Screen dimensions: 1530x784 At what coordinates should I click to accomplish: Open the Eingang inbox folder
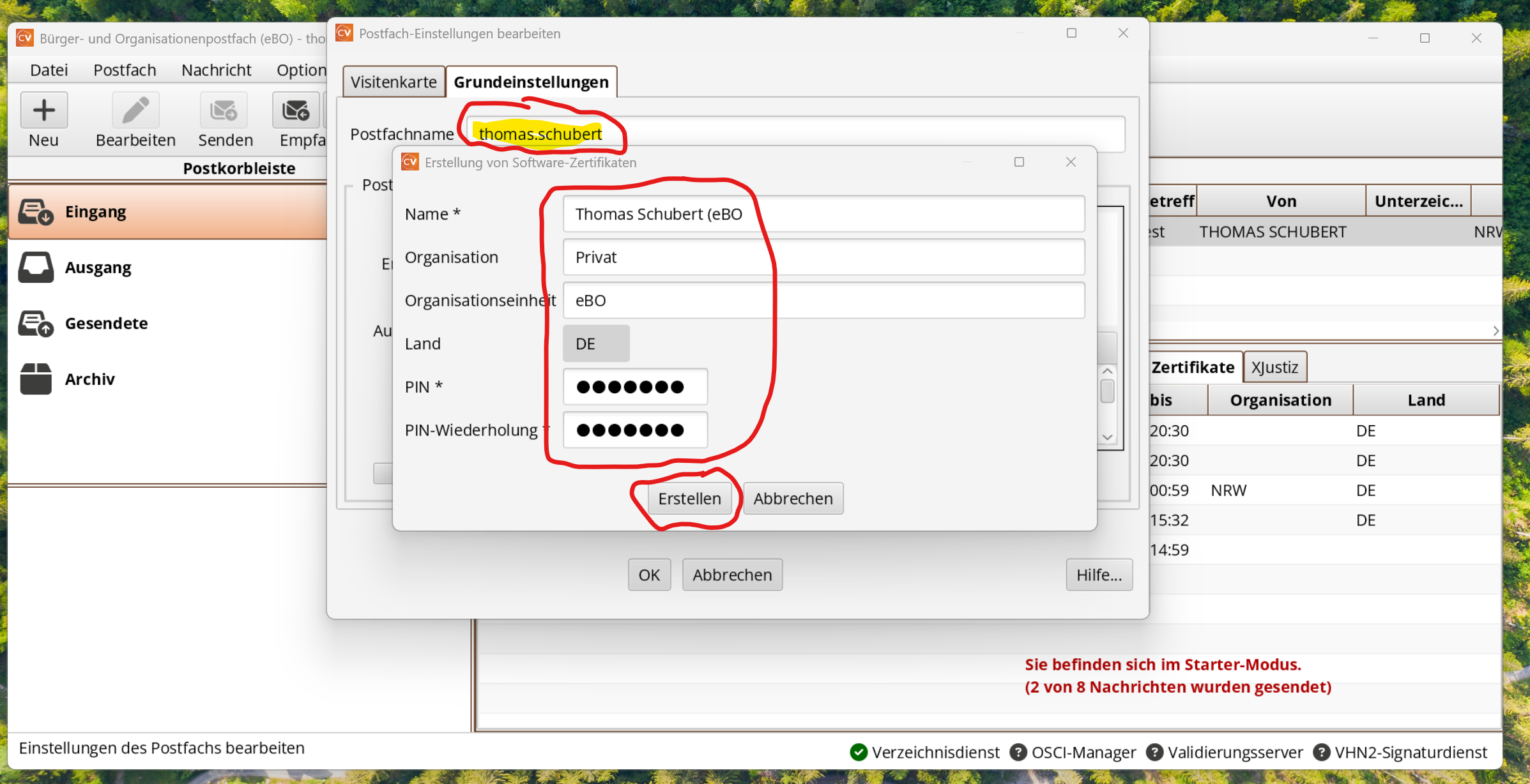96,211
